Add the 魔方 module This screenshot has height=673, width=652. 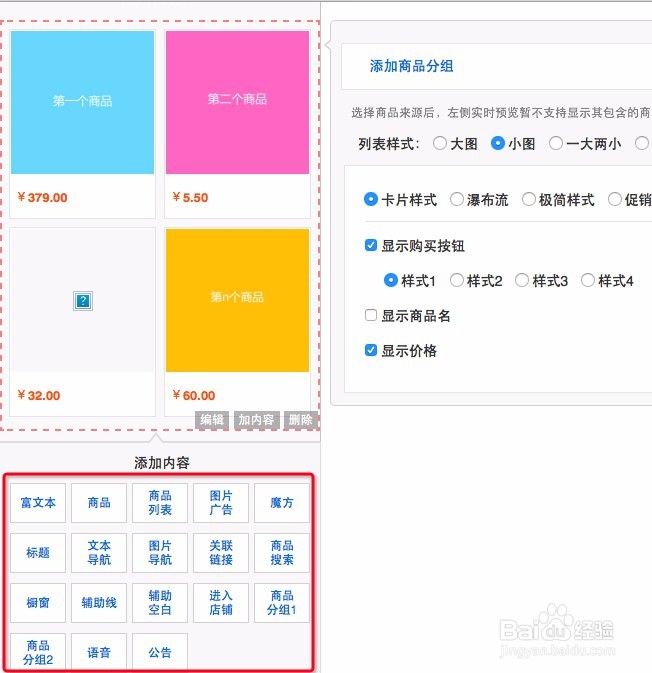pyautogui.click(x=282, y=503)
